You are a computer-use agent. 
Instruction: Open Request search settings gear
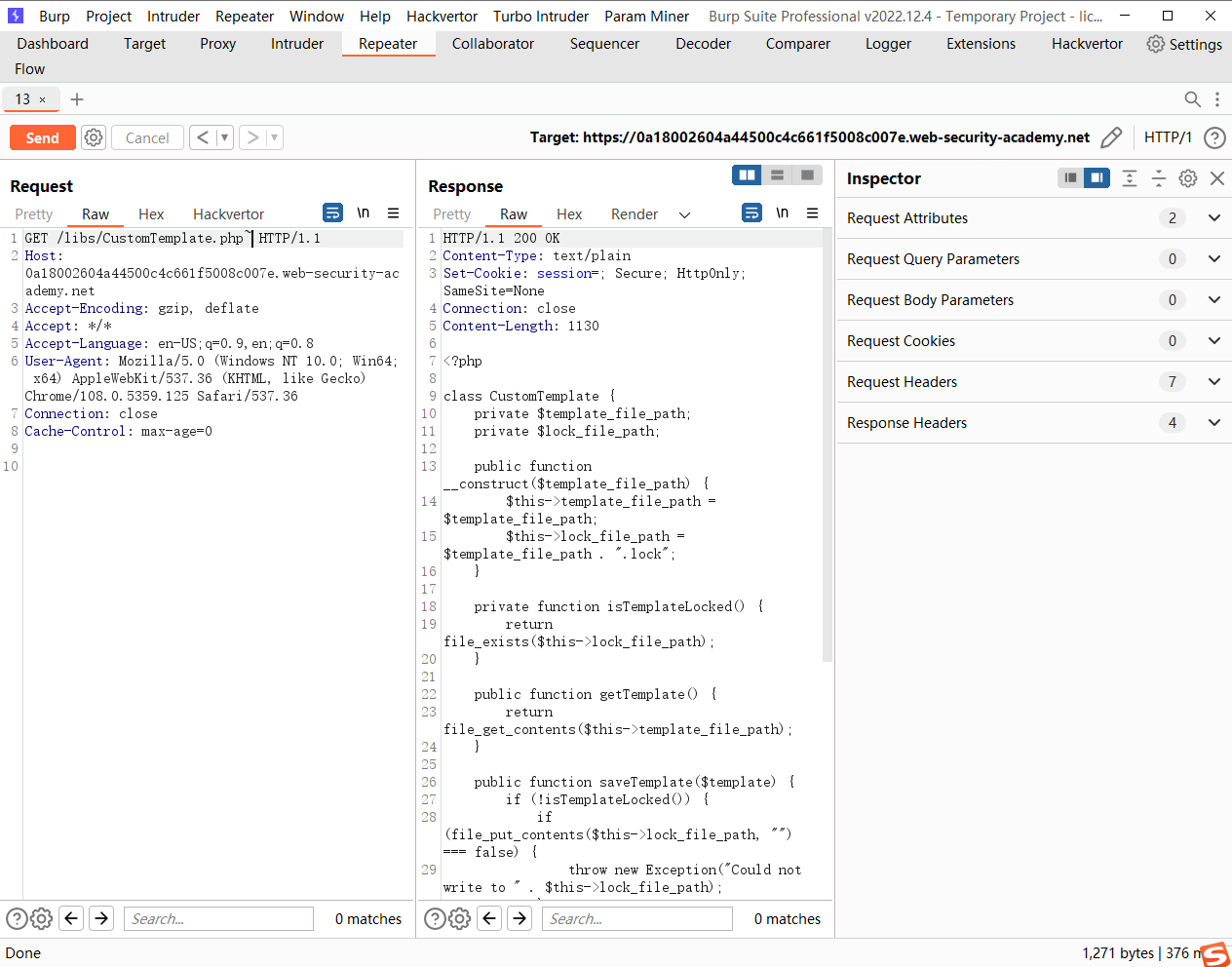click(x=41, y=918)
